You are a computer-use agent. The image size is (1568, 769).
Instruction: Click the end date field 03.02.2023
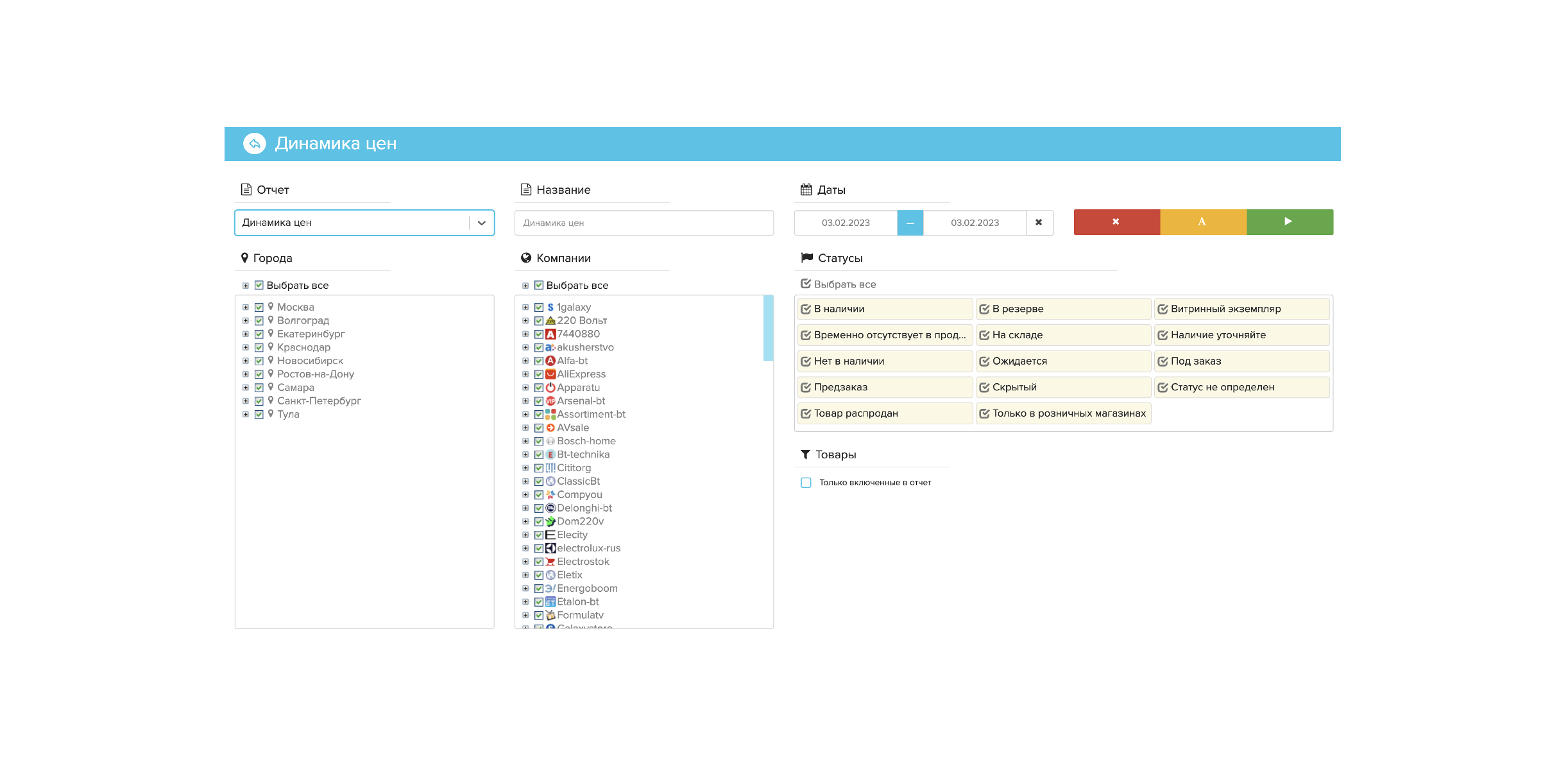975,223
